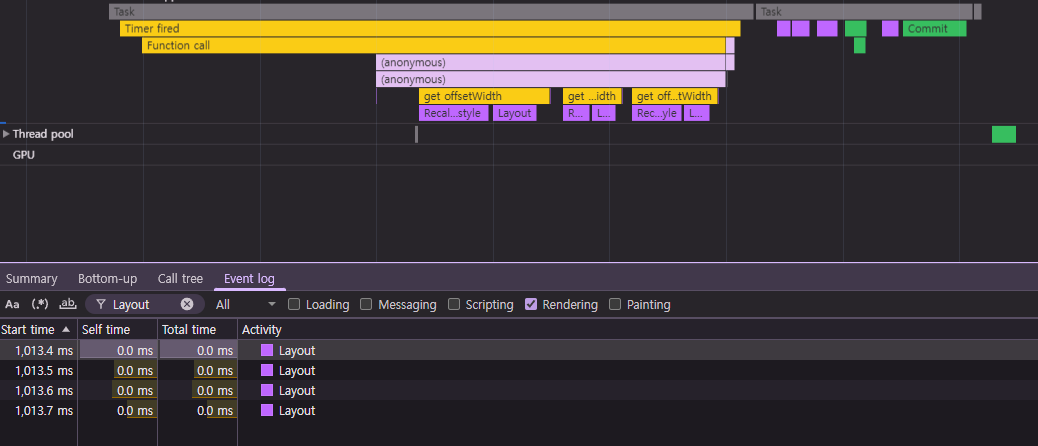
Task: Open the All duration dropdown
Action: coord(246,304)
